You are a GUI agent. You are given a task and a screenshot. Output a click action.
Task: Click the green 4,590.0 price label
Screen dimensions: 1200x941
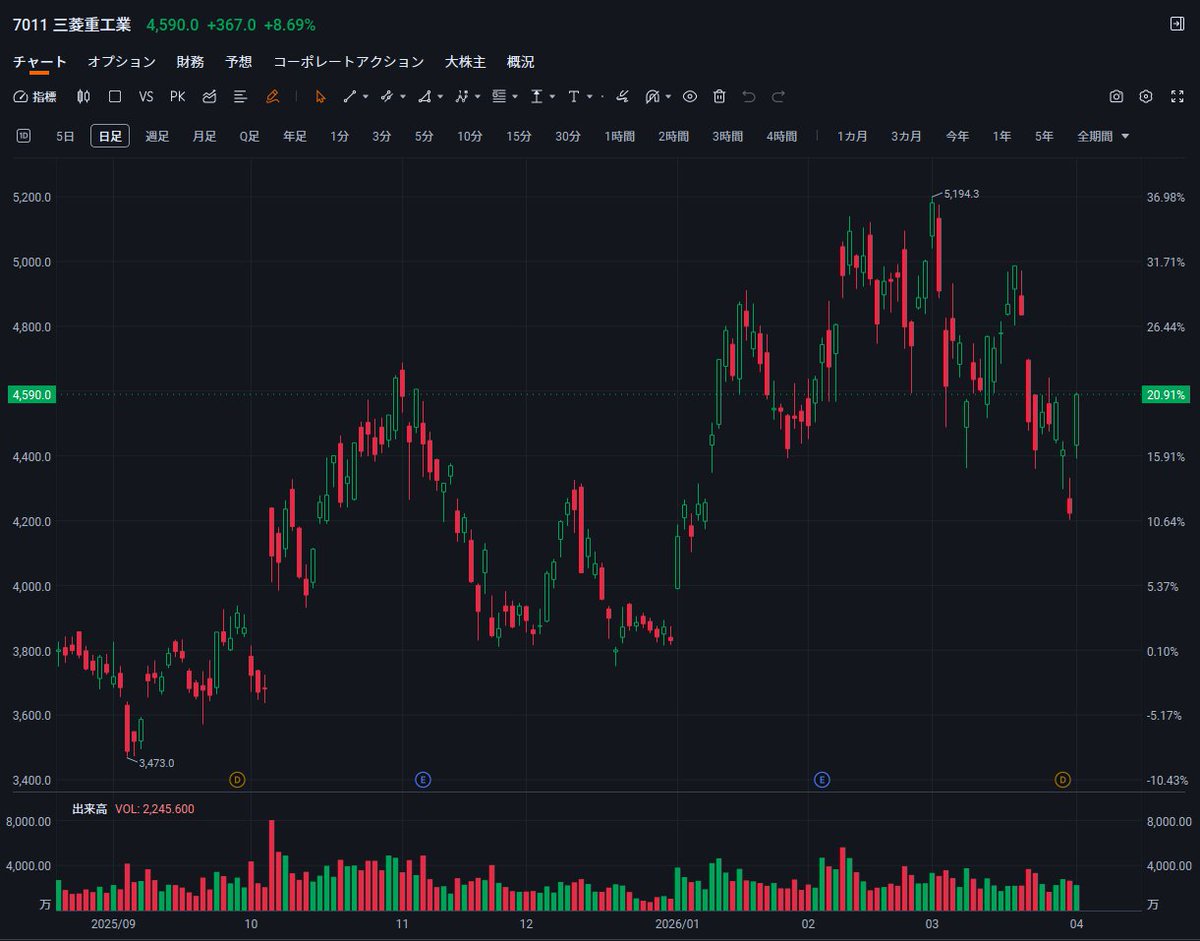click(32, 395)
